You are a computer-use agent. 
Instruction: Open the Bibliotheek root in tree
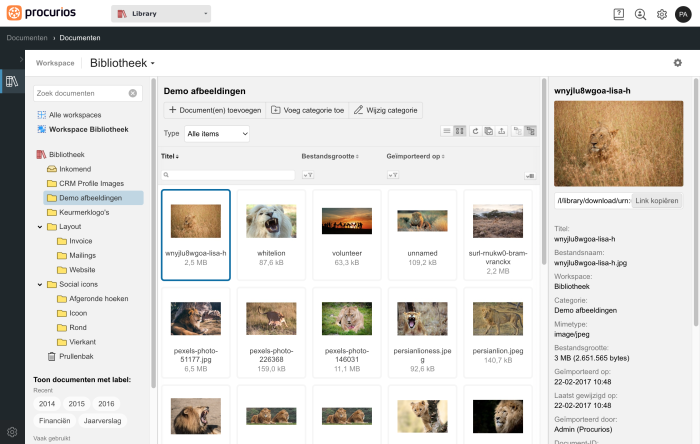pyautogui.click(x=61, y=154)
